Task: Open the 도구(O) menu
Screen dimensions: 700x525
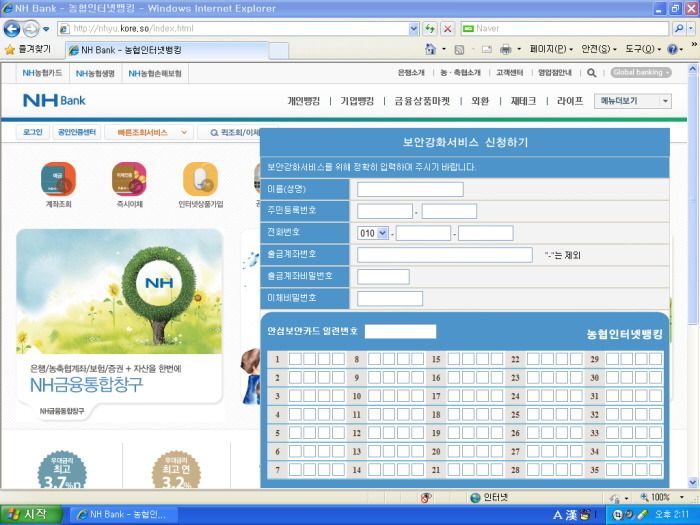Action: (x=642, y=49)
